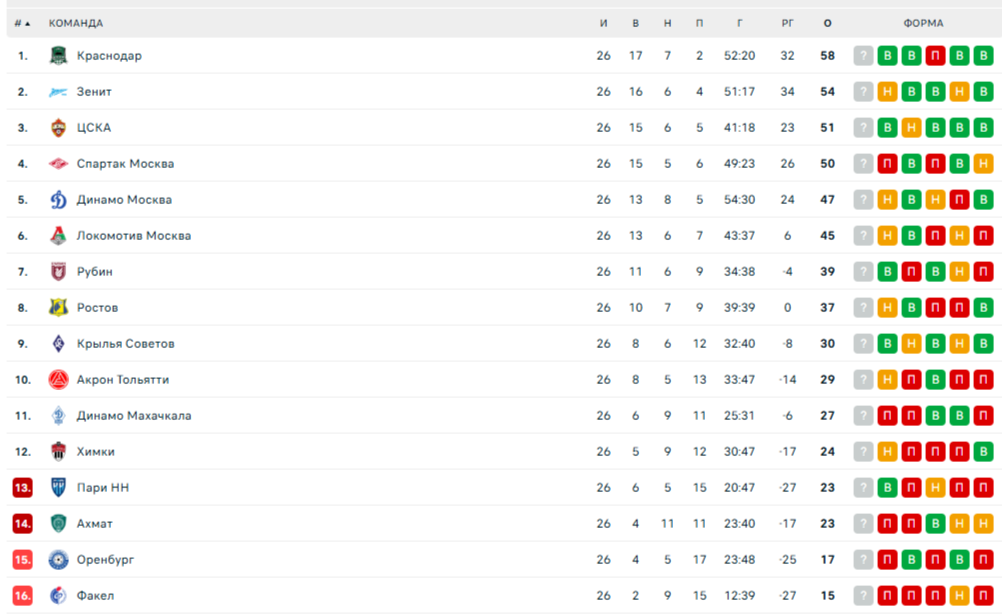
Task: Select the Факел club logo icon
Action: click(58, 596)
